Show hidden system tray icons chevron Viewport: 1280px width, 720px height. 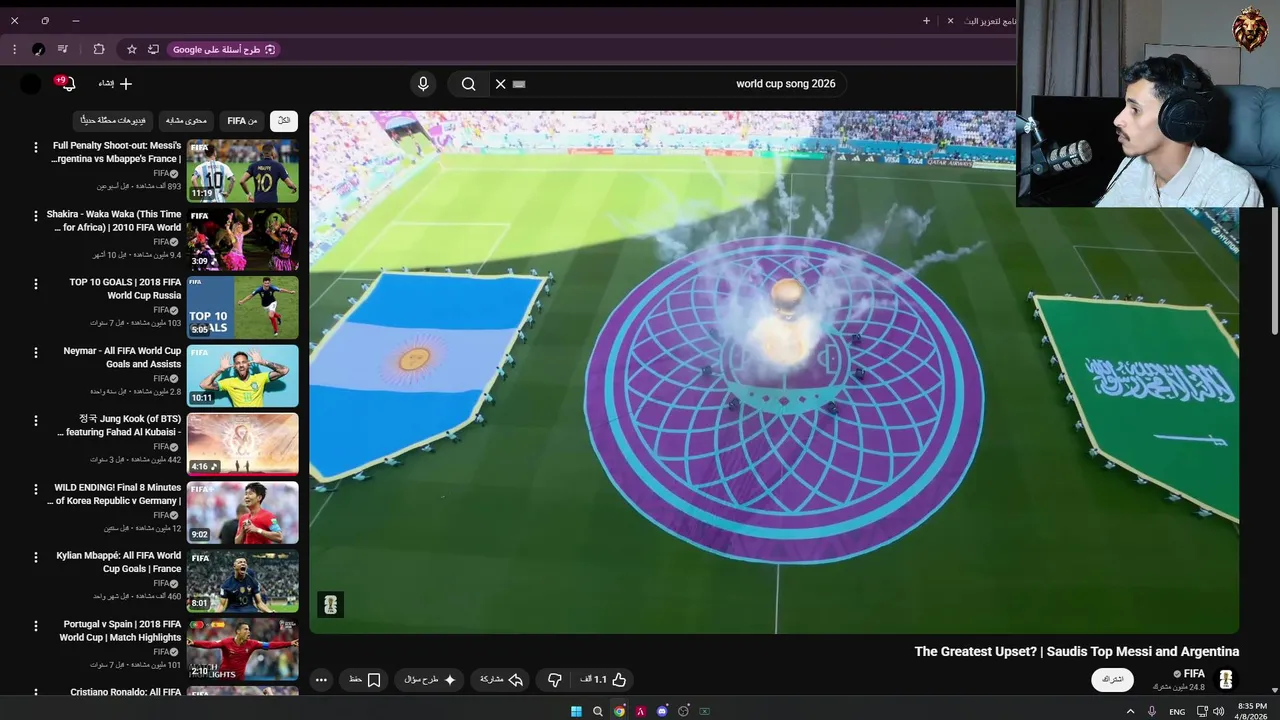pyautogui.click(x=1131, y=711)
